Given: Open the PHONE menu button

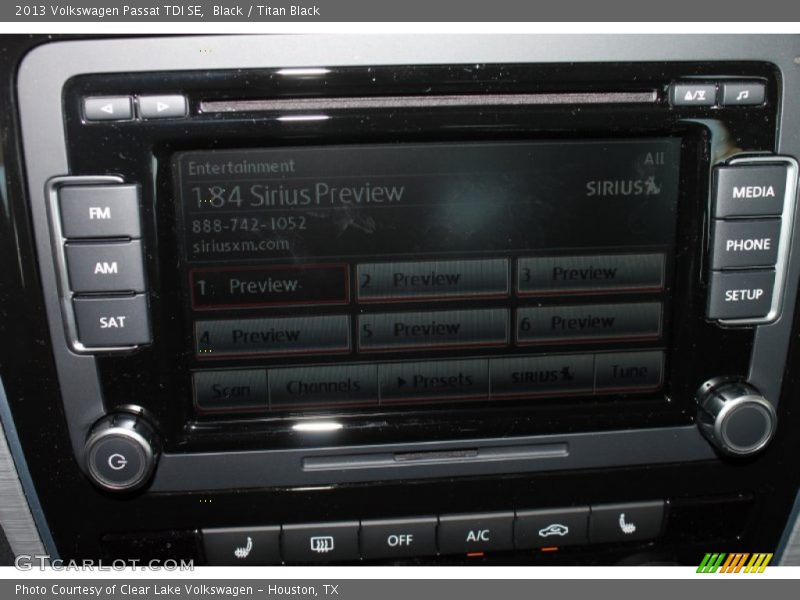Looking at the screenshot, I should point(747,244).
